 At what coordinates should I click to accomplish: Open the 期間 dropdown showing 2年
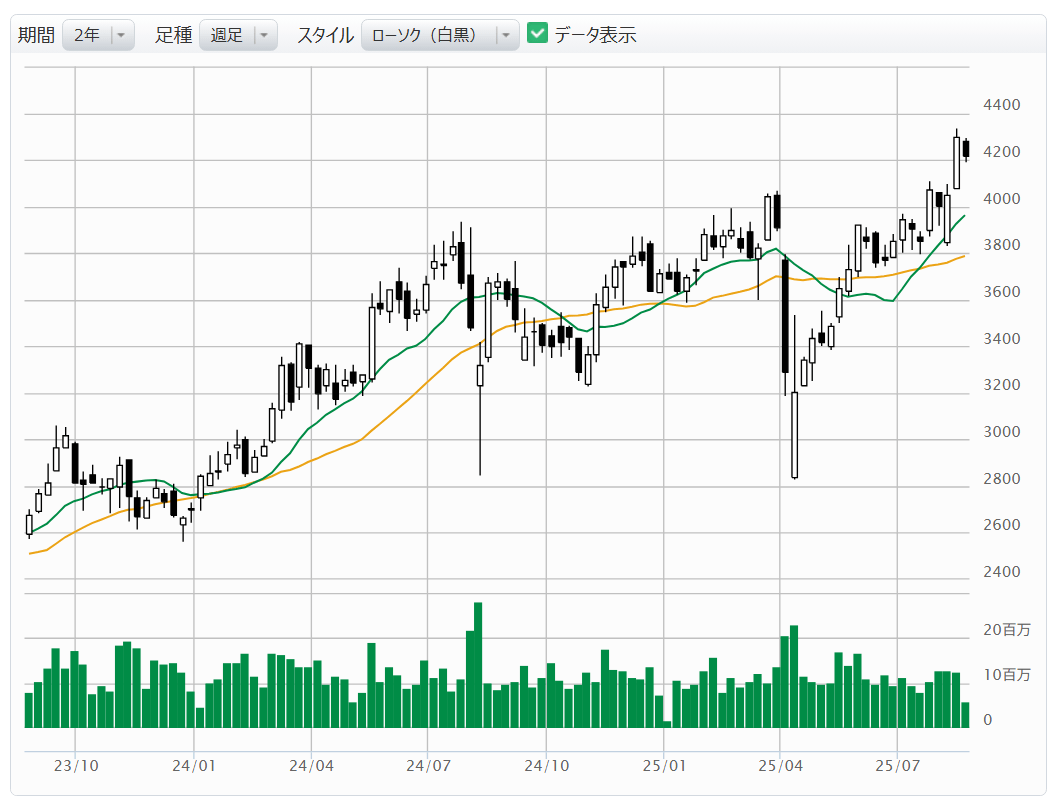pos(98,35)
